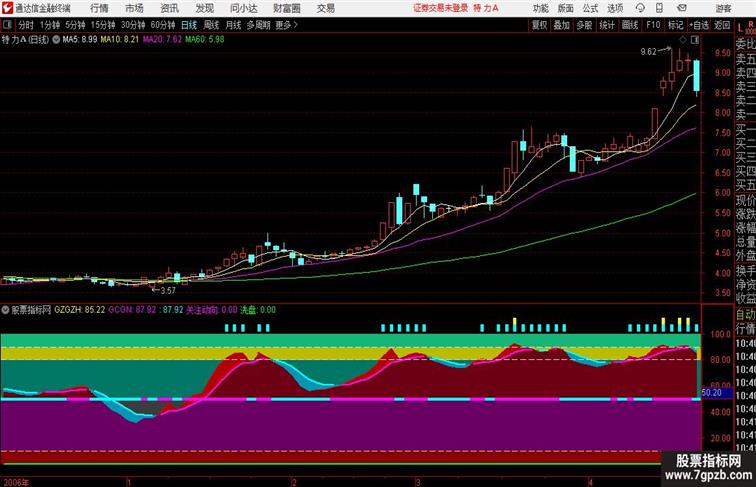Add stock via +自选 button

coord(699,25)
